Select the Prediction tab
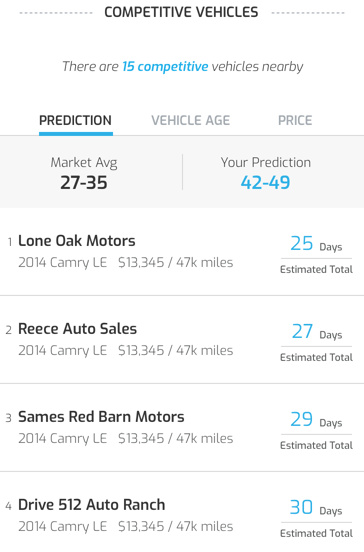 pyautogui.click(x=75, y=120)
